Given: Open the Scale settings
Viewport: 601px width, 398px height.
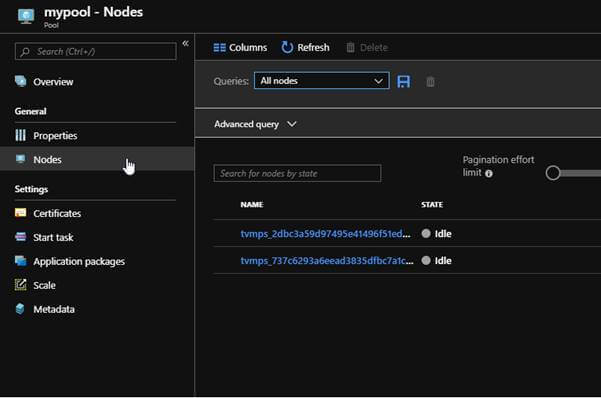Looking at the screenshot, I should pyautogui.click(x=44, y=285).
